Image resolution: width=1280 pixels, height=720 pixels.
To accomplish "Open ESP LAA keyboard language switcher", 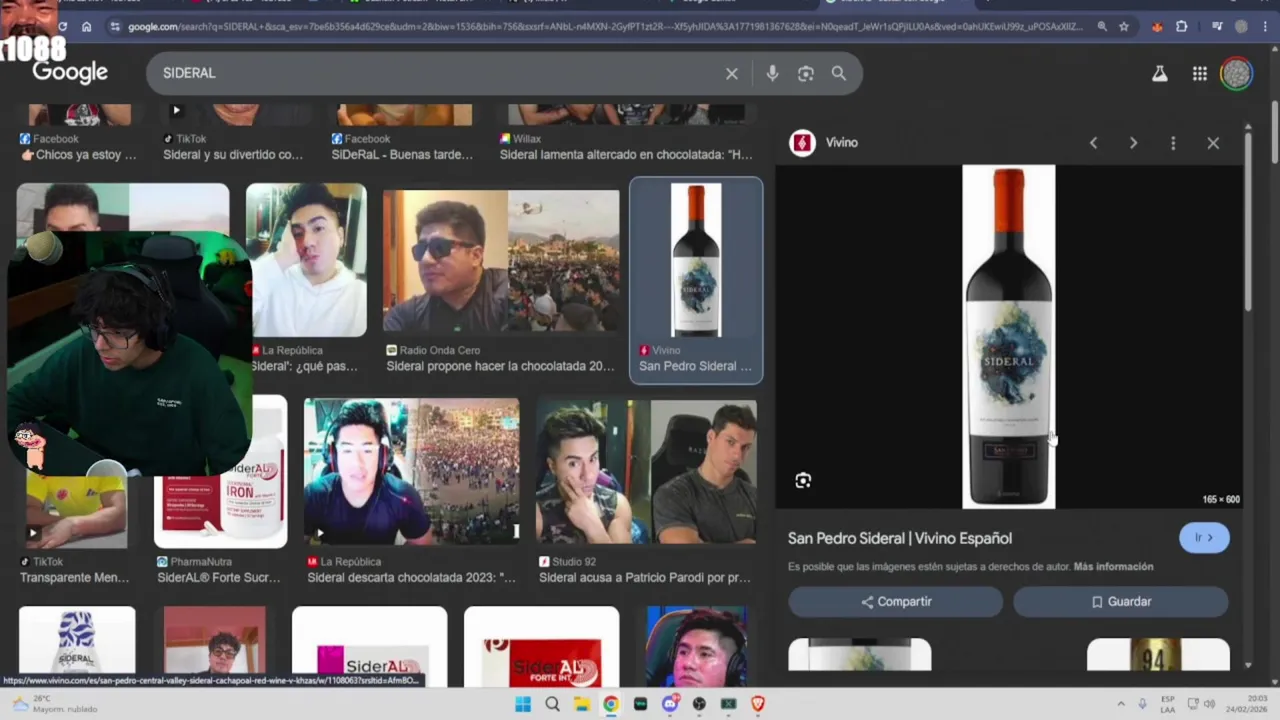I will tap(1168, 704).
